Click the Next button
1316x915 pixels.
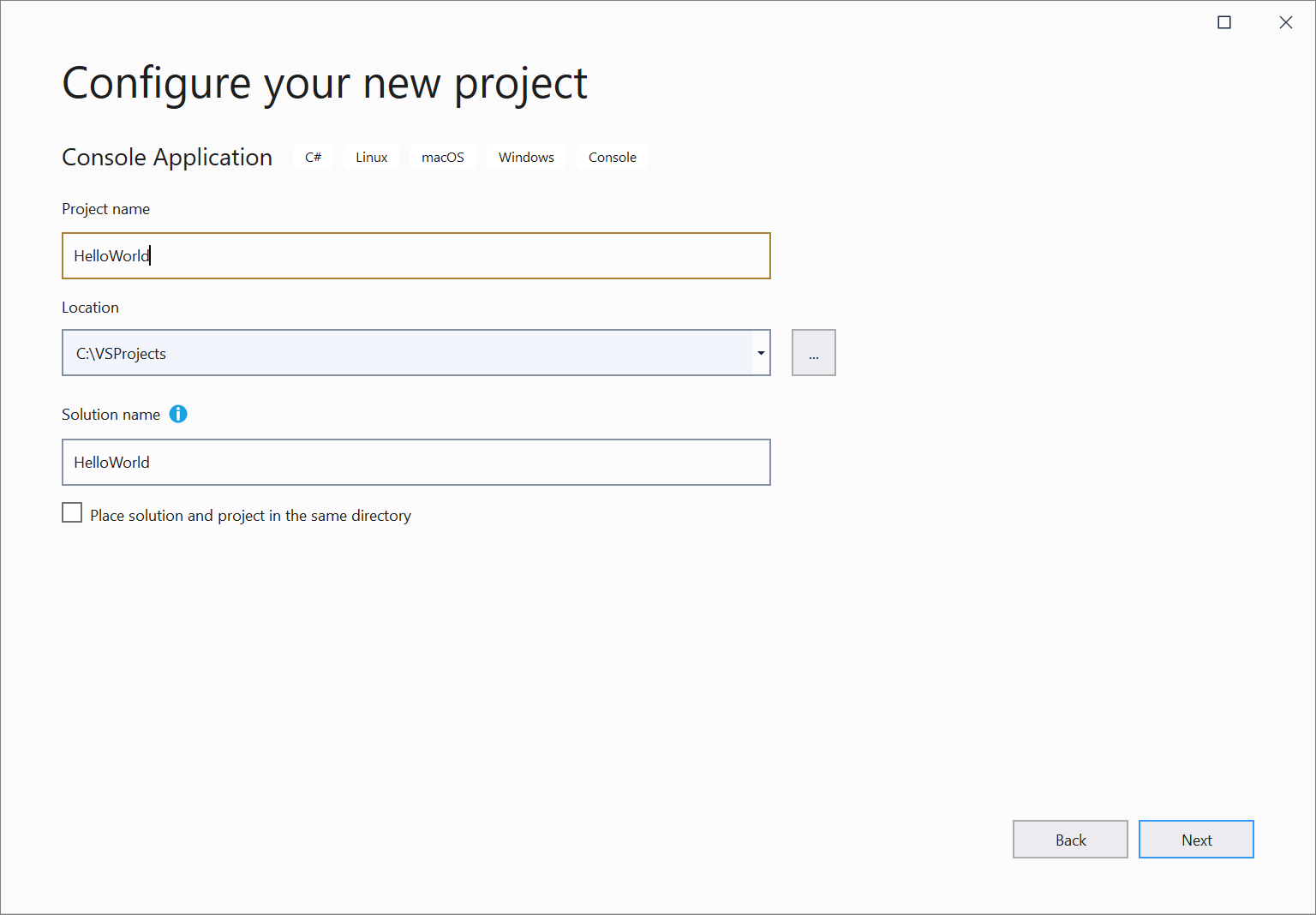[1196, 839]
